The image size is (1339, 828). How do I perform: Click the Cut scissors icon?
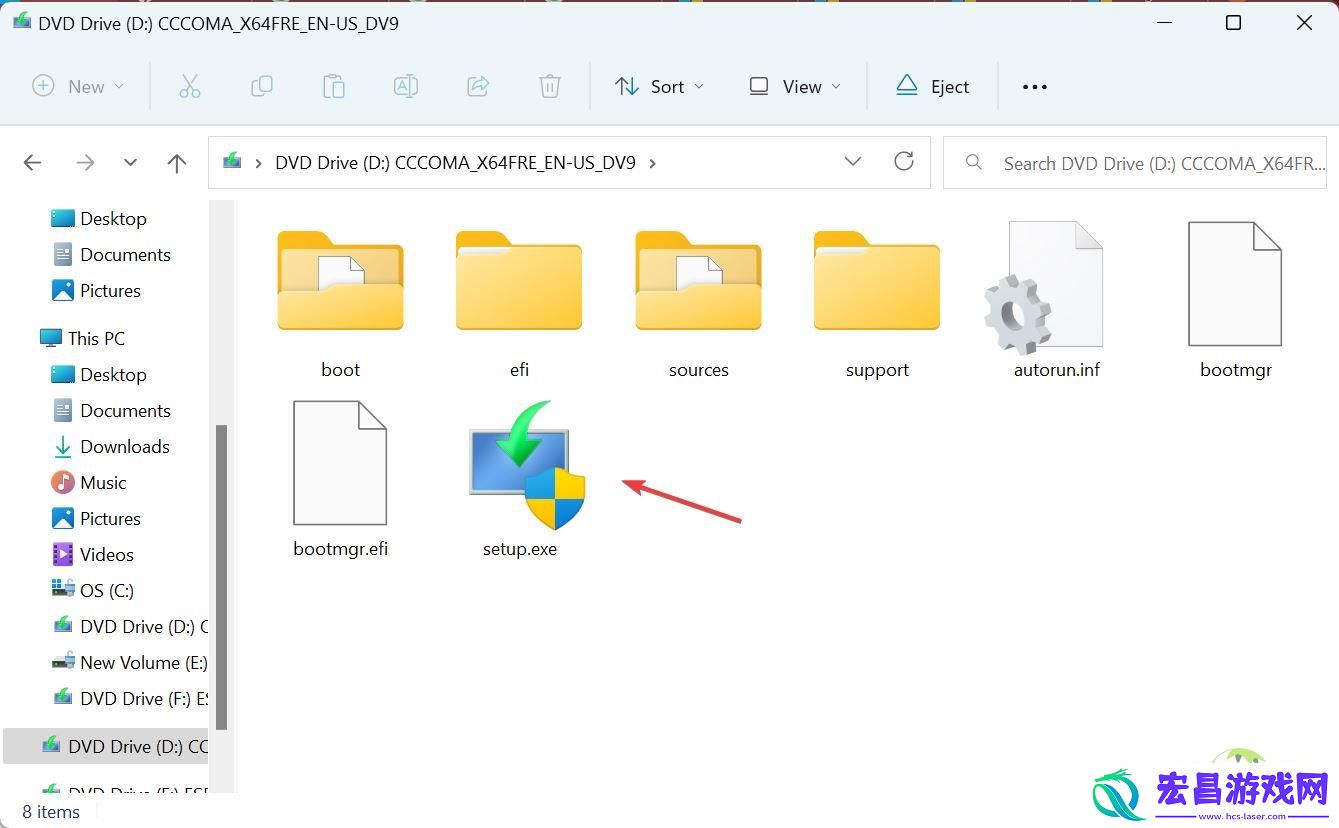click(x=190, y=87)
